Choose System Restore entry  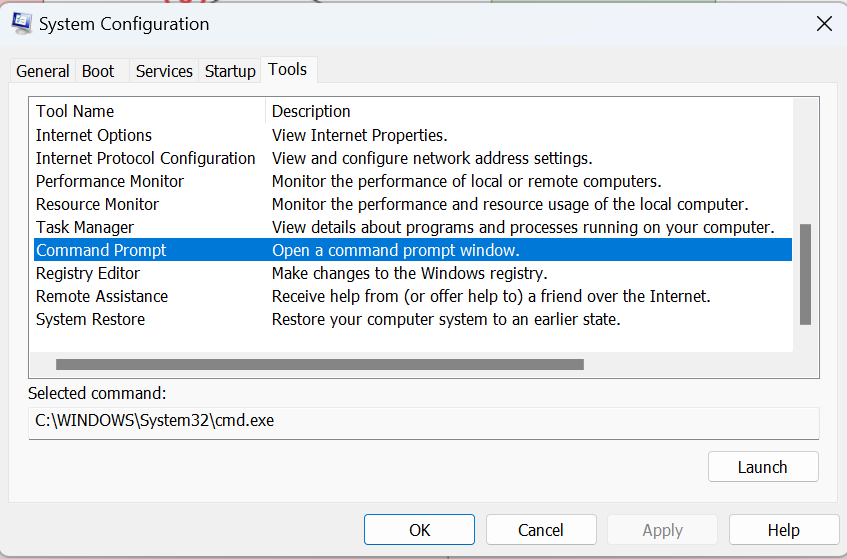[x=90, y=319]
